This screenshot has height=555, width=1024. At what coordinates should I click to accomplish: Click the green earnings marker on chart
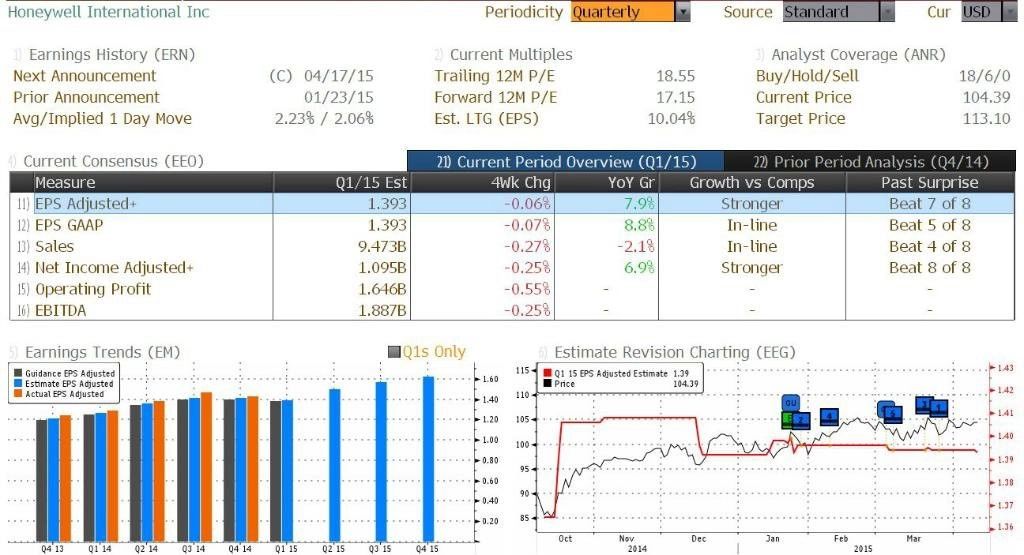pos(787,420)
